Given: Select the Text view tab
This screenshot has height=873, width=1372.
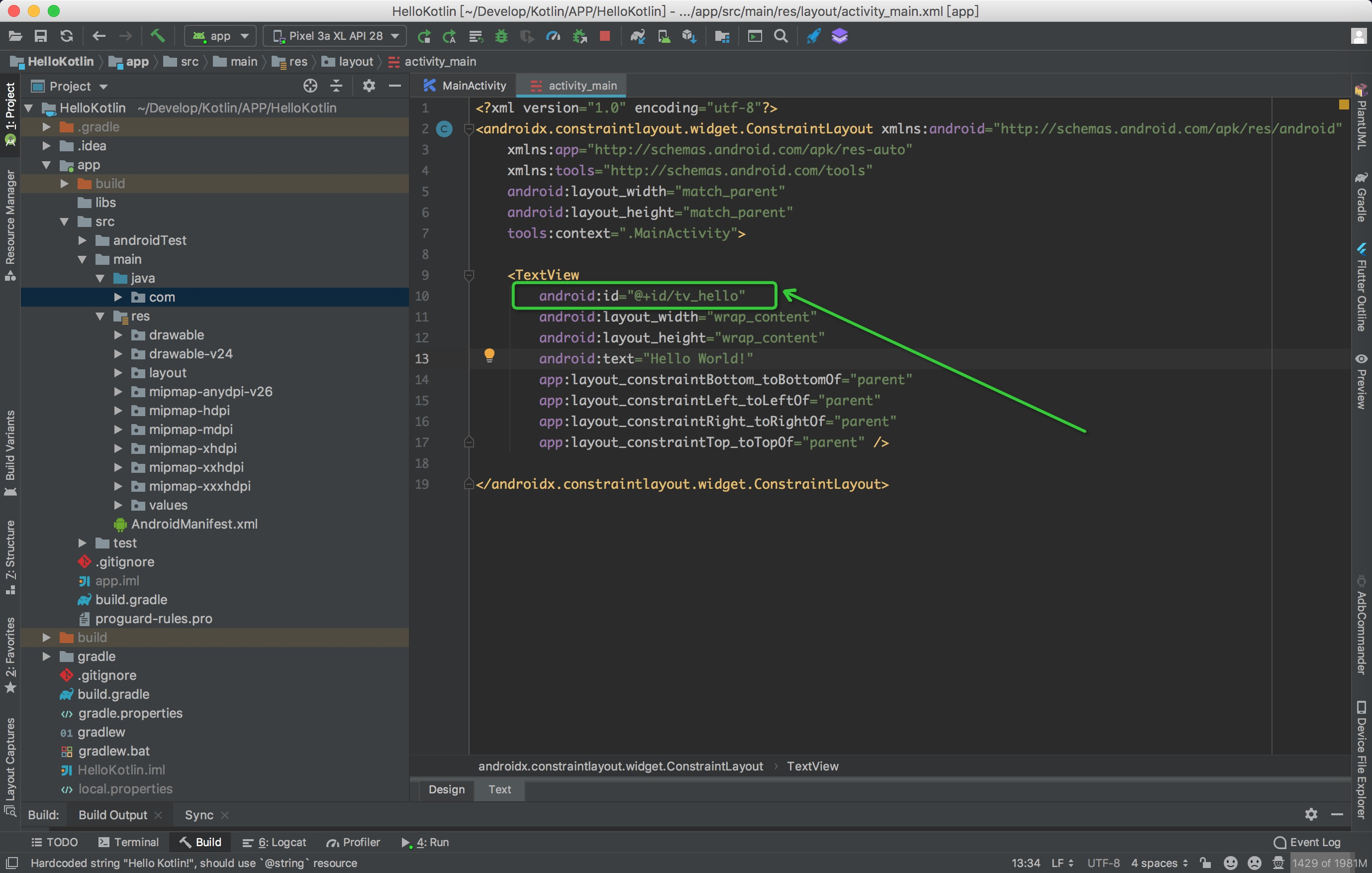Looking at the screenshot, I should tap(499, 789).
